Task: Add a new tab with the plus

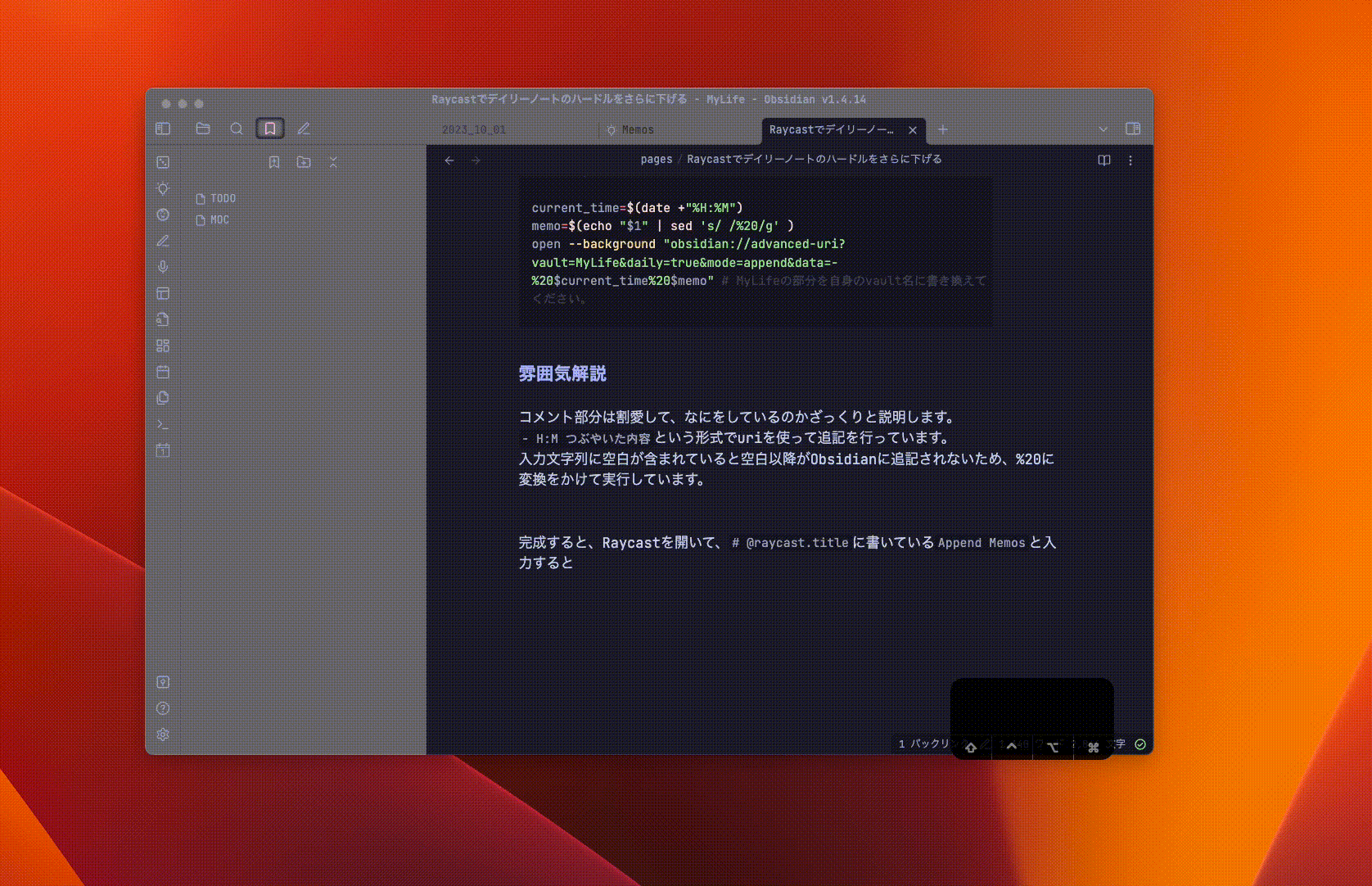Action: [943, 129]
